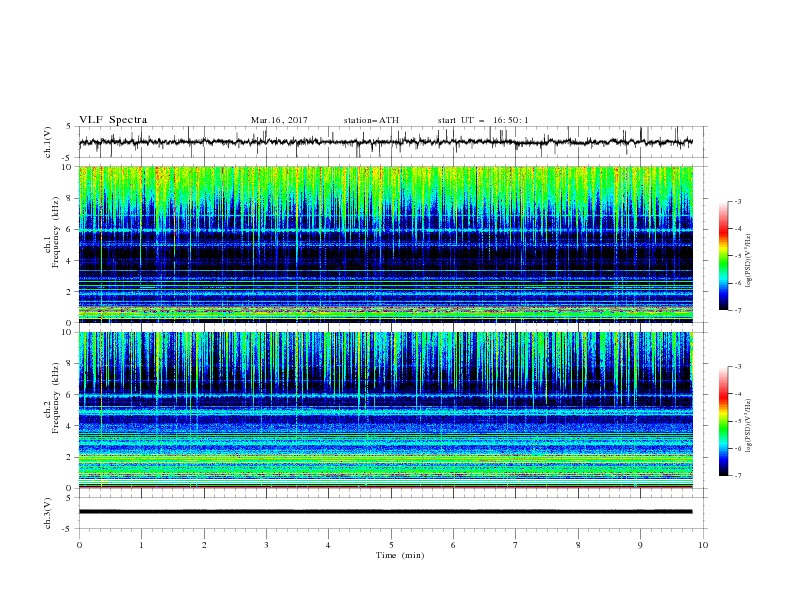Click the ch.3 flat black waveform band

pyautogui.click(x=386, y=512)
